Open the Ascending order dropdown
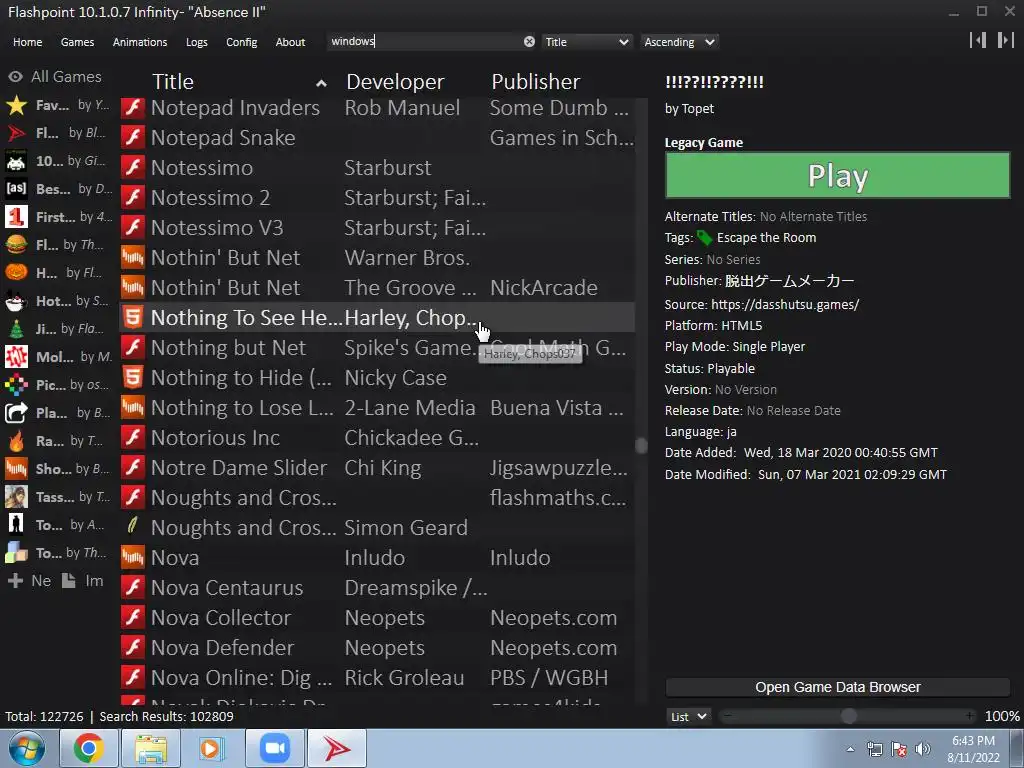 (679, 42)
